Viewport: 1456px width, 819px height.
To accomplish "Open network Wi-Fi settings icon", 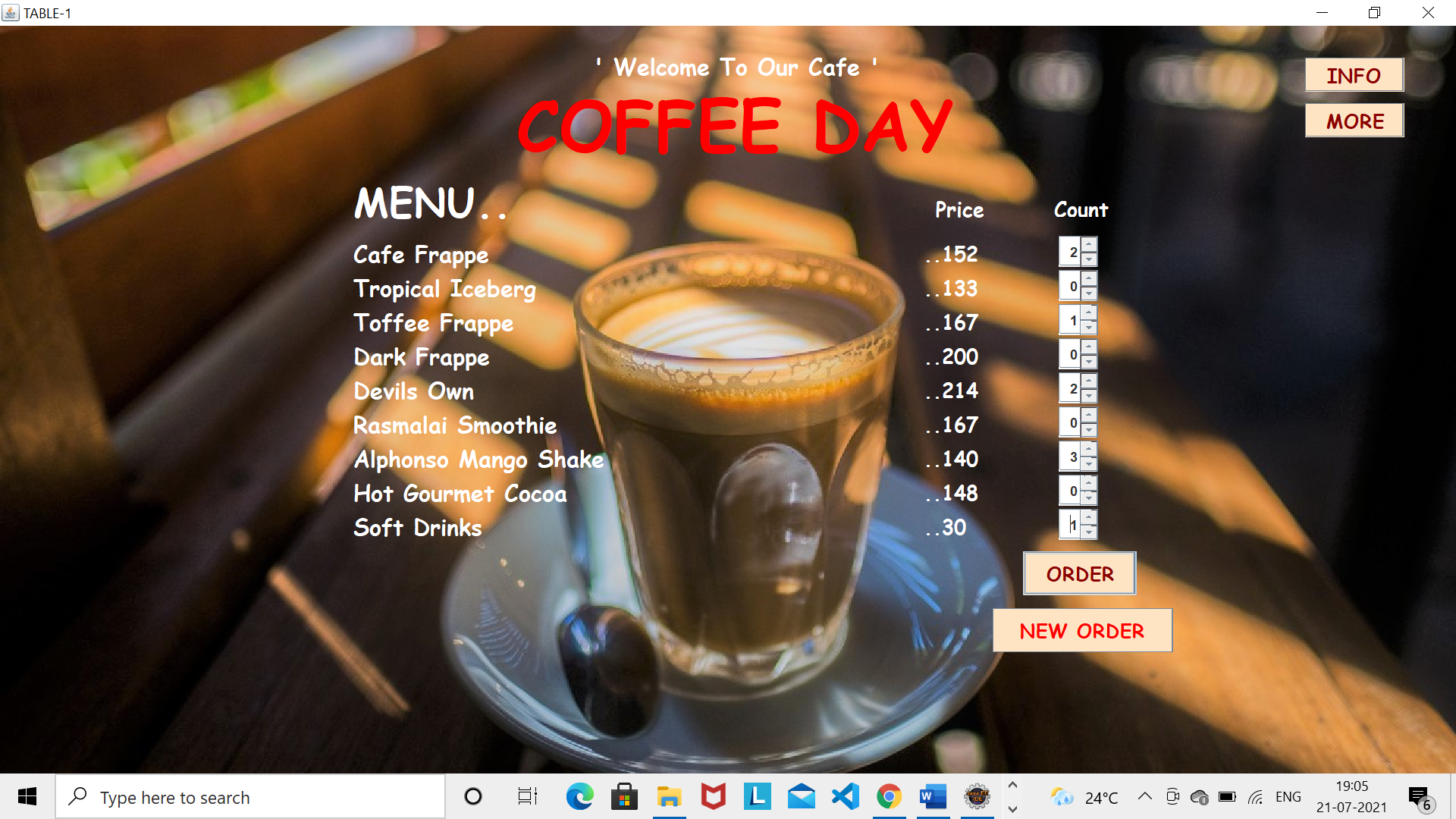I will pyautogui.click(x=1256, y=797).
